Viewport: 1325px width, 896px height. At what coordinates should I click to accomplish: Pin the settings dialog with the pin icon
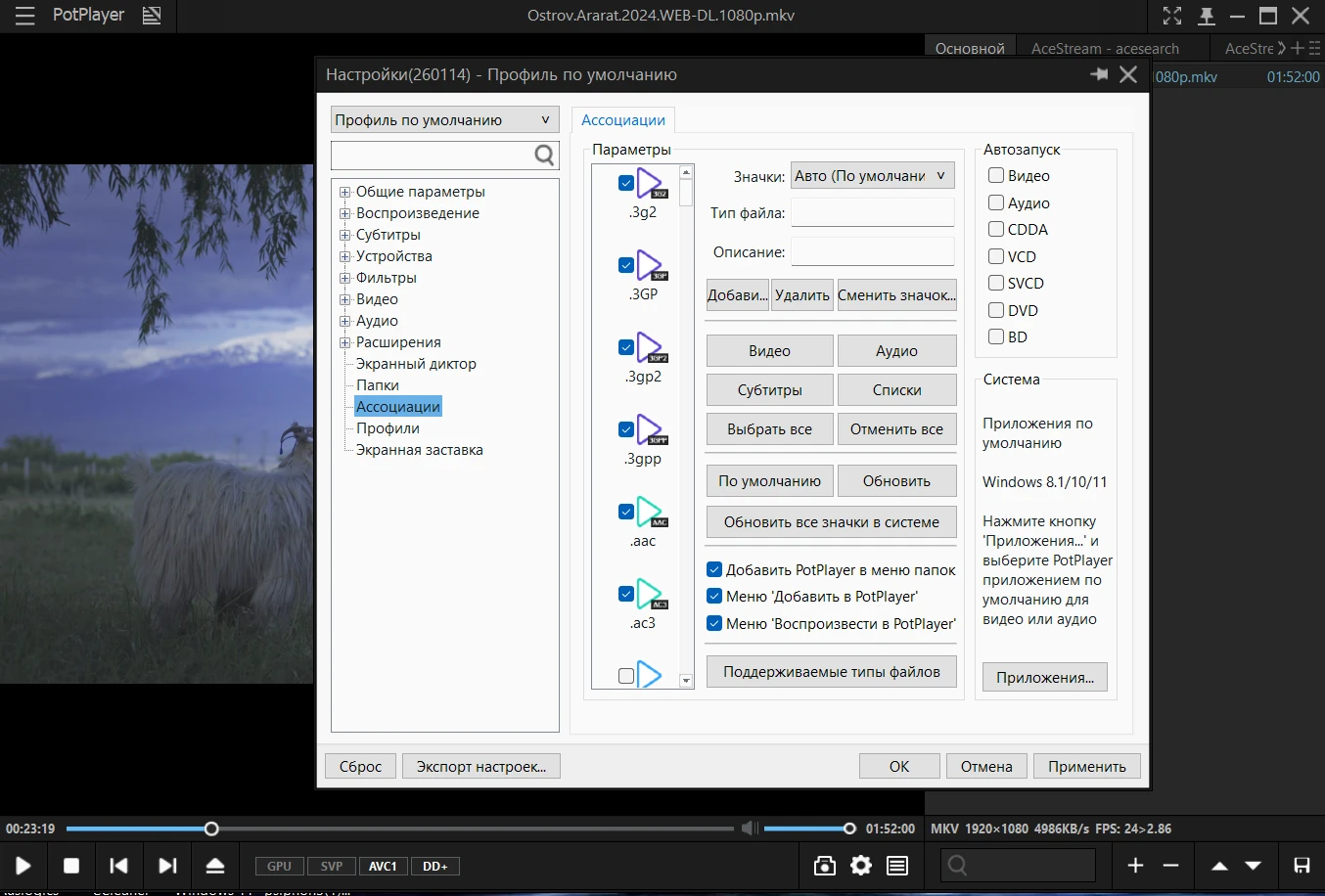click(x=1099, y=74)
